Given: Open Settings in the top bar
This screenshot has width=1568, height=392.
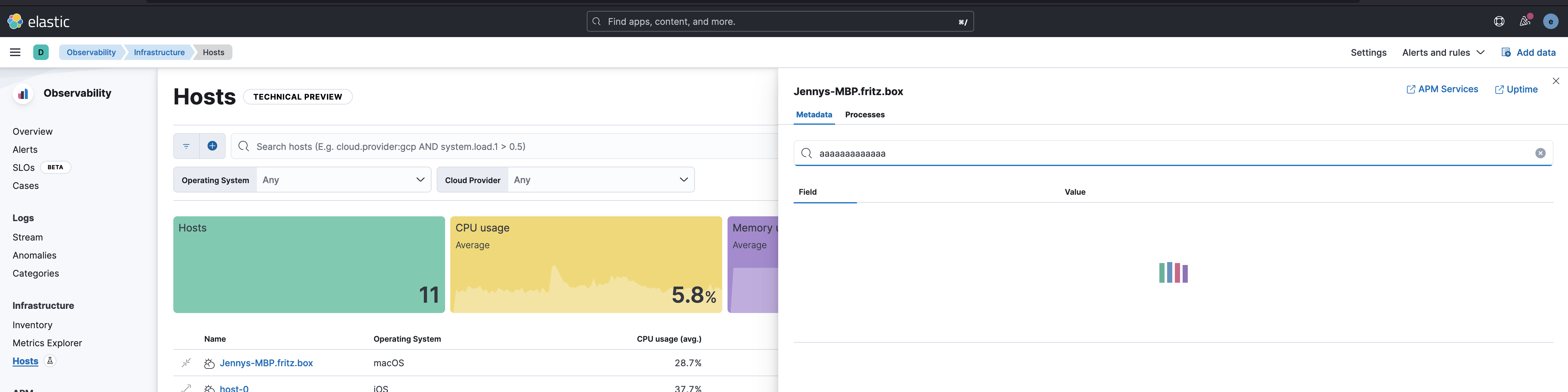Looking at the screenshot, I should (1368, 52).
